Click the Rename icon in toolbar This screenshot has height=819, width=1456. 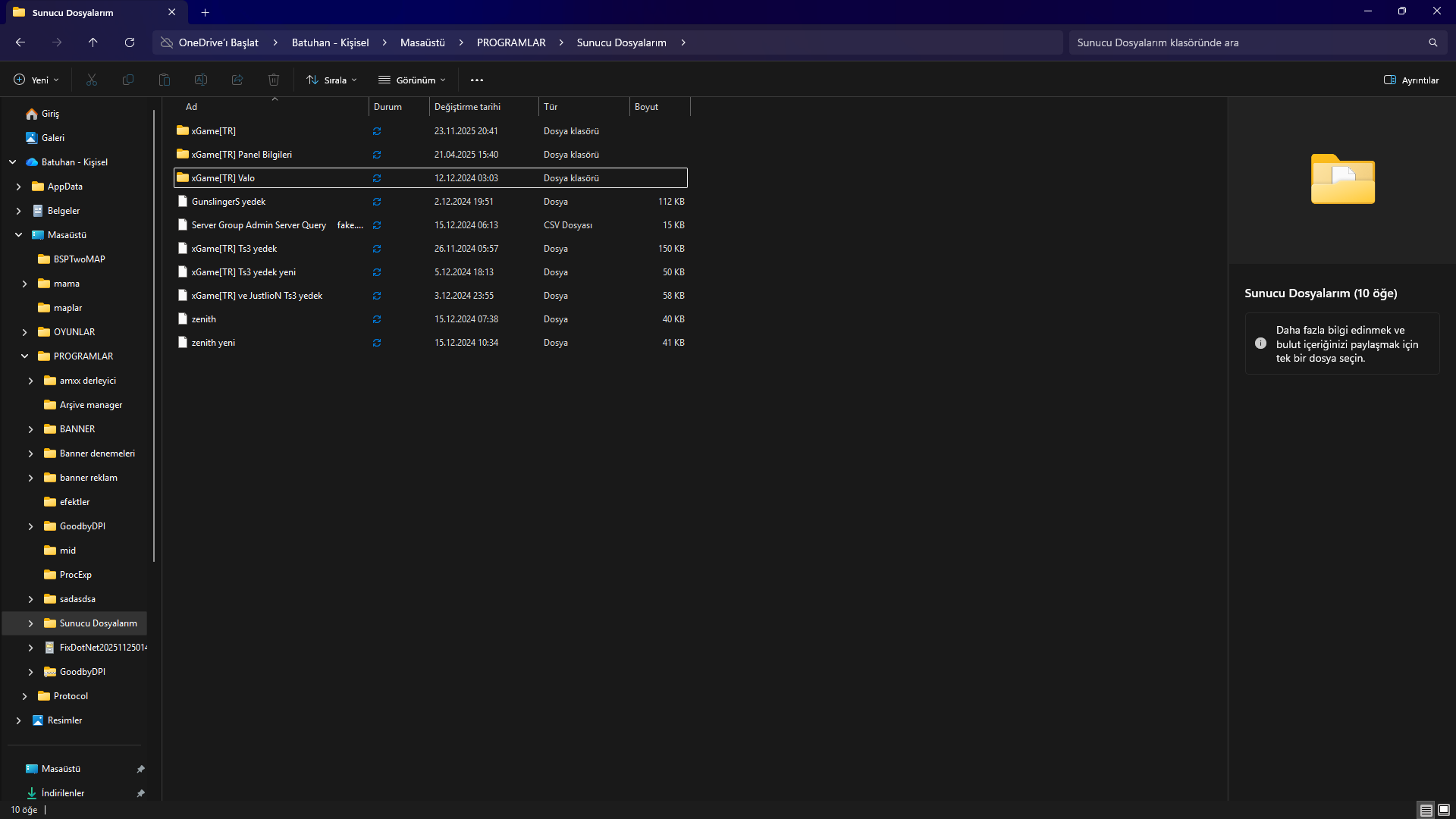(x=201, y=80)
